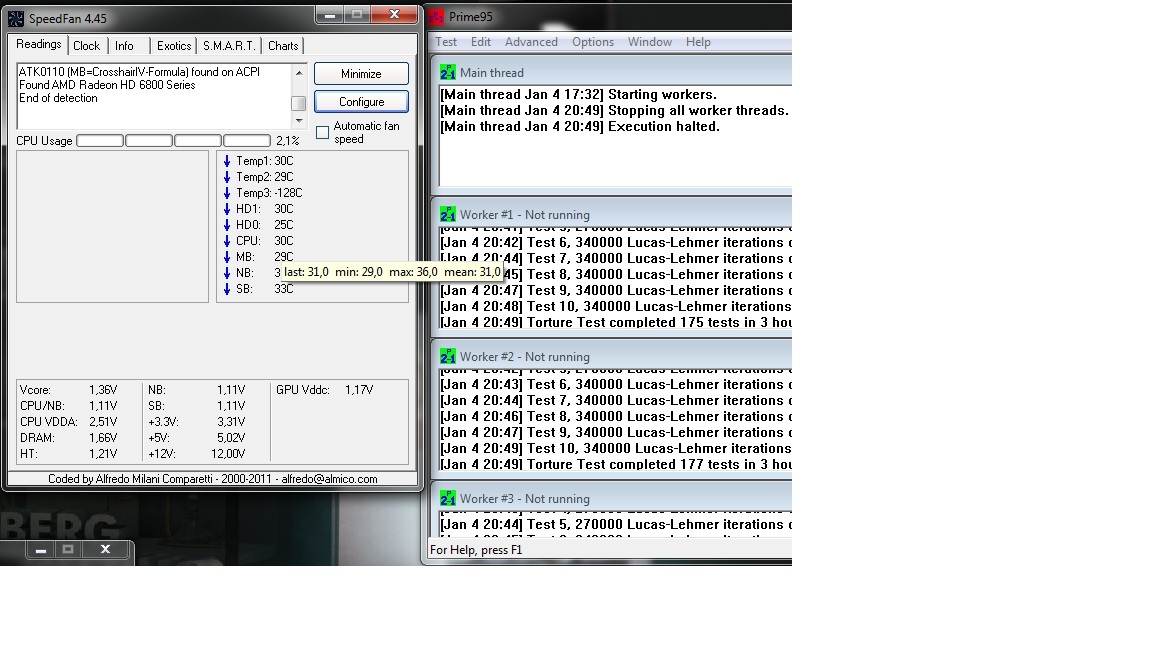Click the CPU temperature down-arrow icon
Screen dimensions: 1152x648
click(x=227, y=241)
